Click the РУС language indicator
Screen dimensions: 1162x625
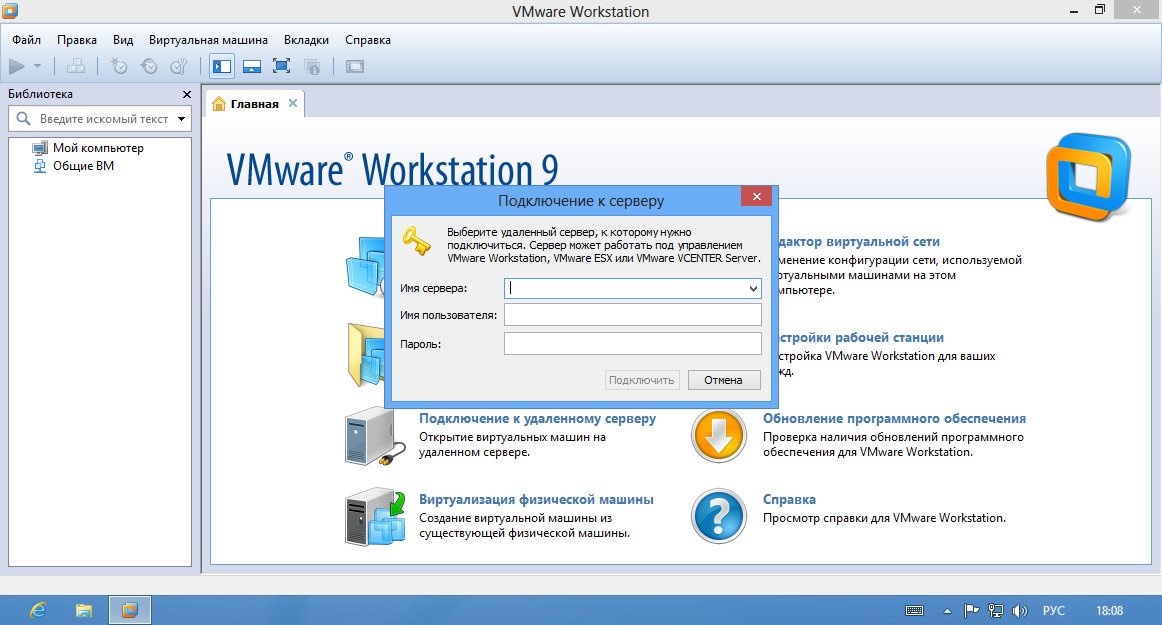tap(1053, 611)
